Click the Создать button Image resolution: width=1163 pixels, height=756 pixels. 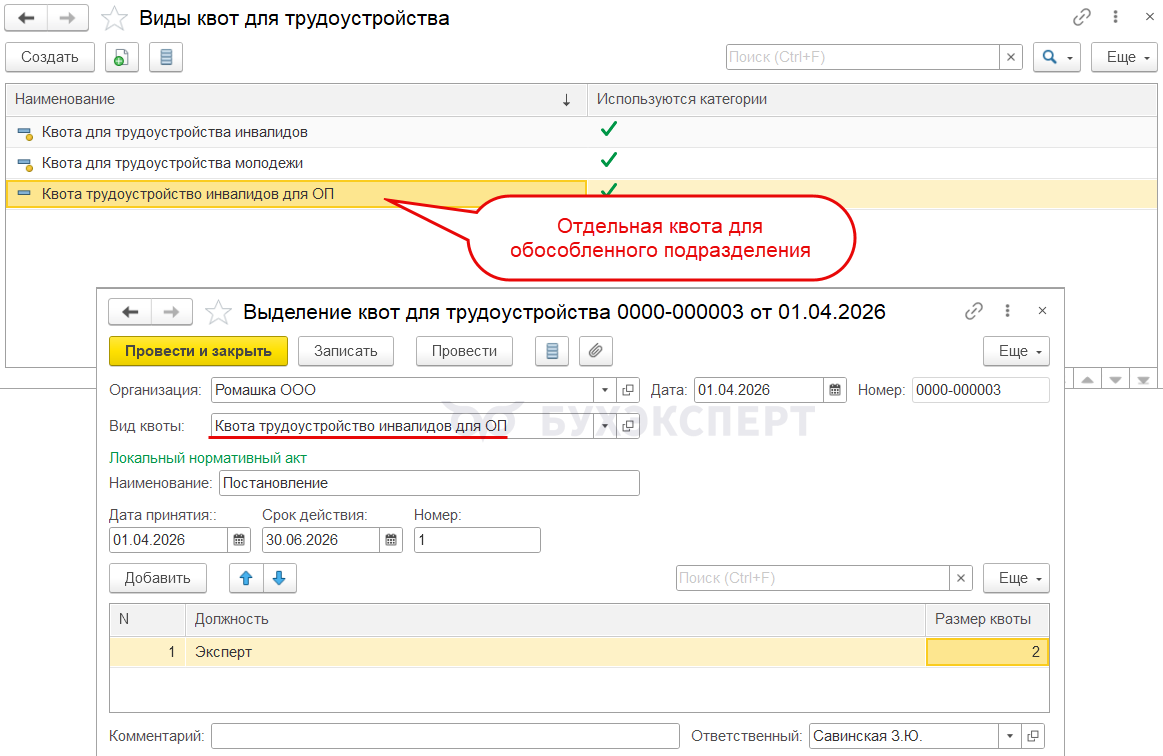50,57
